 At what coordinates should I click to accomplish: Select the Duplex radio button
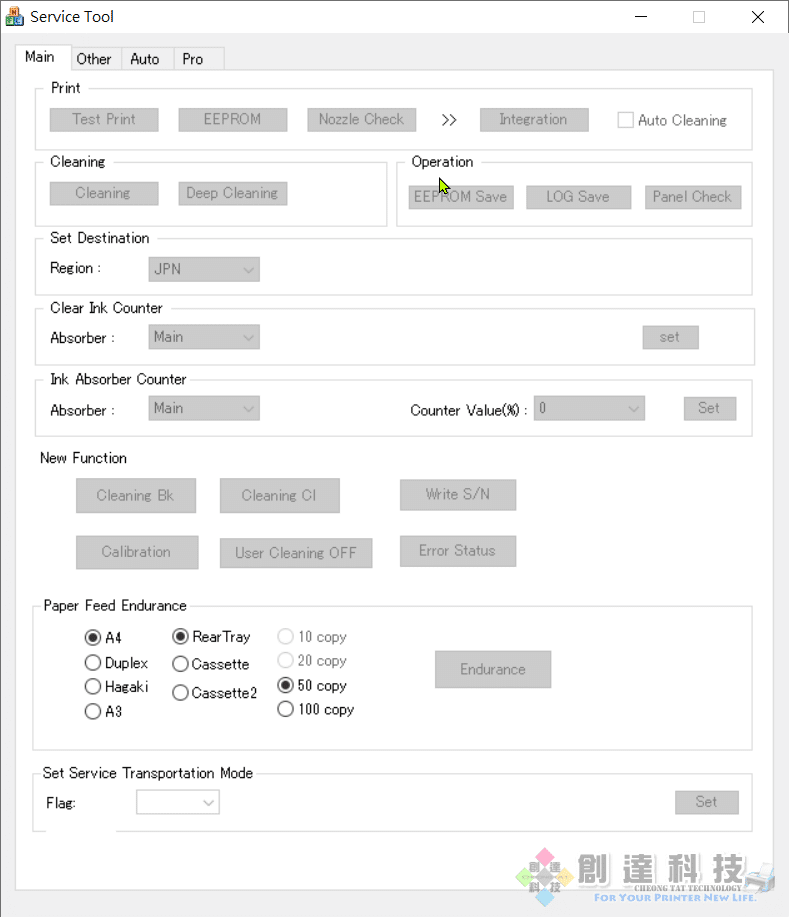pyautogui.click(x=93, y=663)
